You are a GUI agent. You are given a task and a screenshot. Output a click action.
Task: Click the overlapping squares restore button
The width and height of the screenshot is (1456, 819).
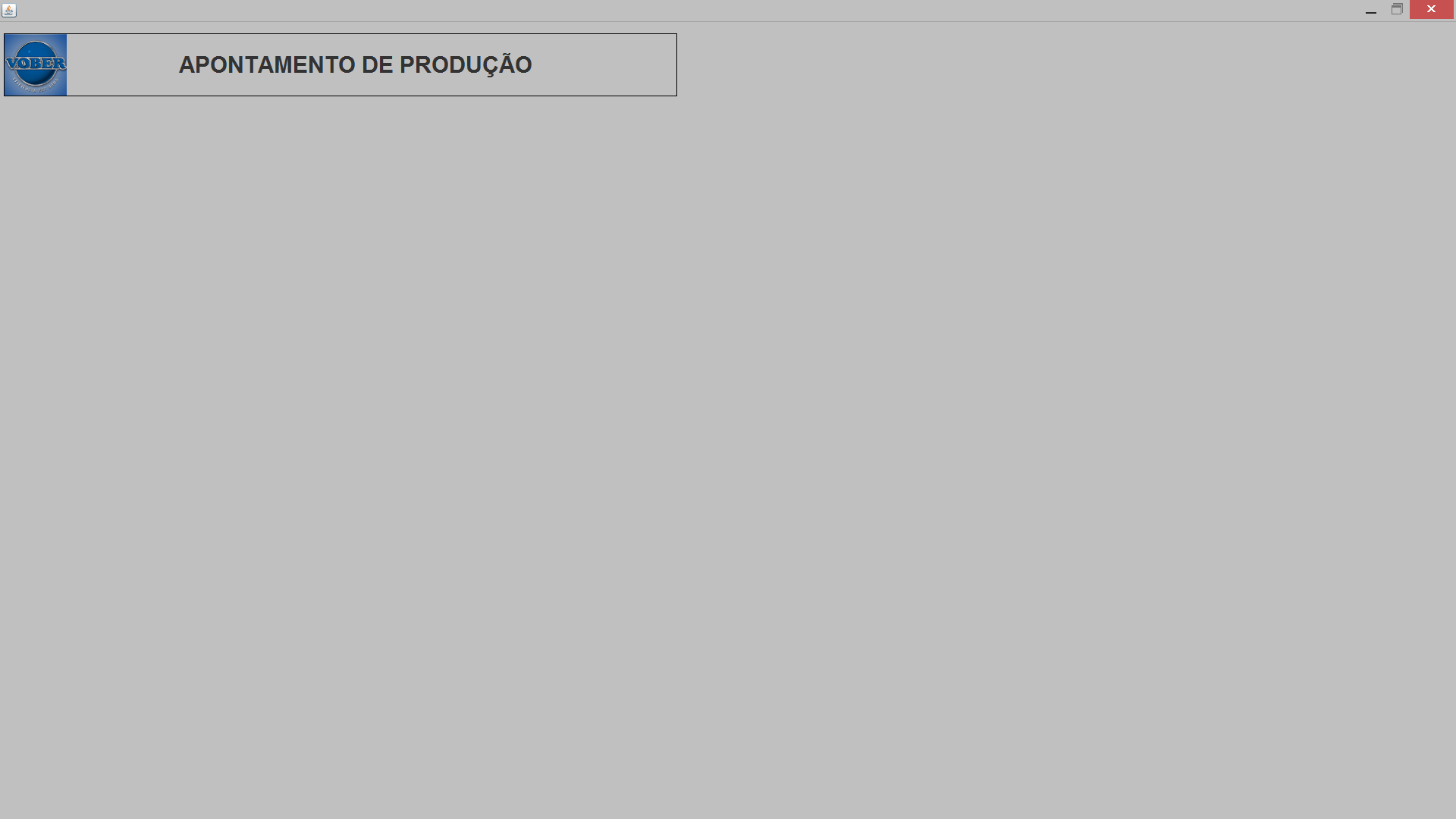click(x=1397, y=10)
